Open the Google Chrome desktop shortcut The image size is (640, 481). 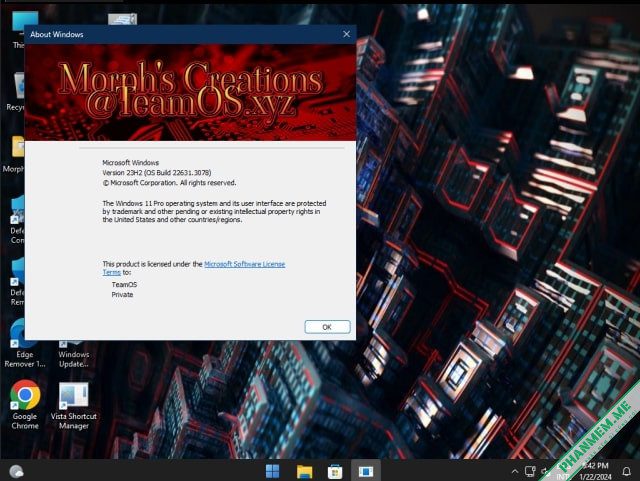25,404
